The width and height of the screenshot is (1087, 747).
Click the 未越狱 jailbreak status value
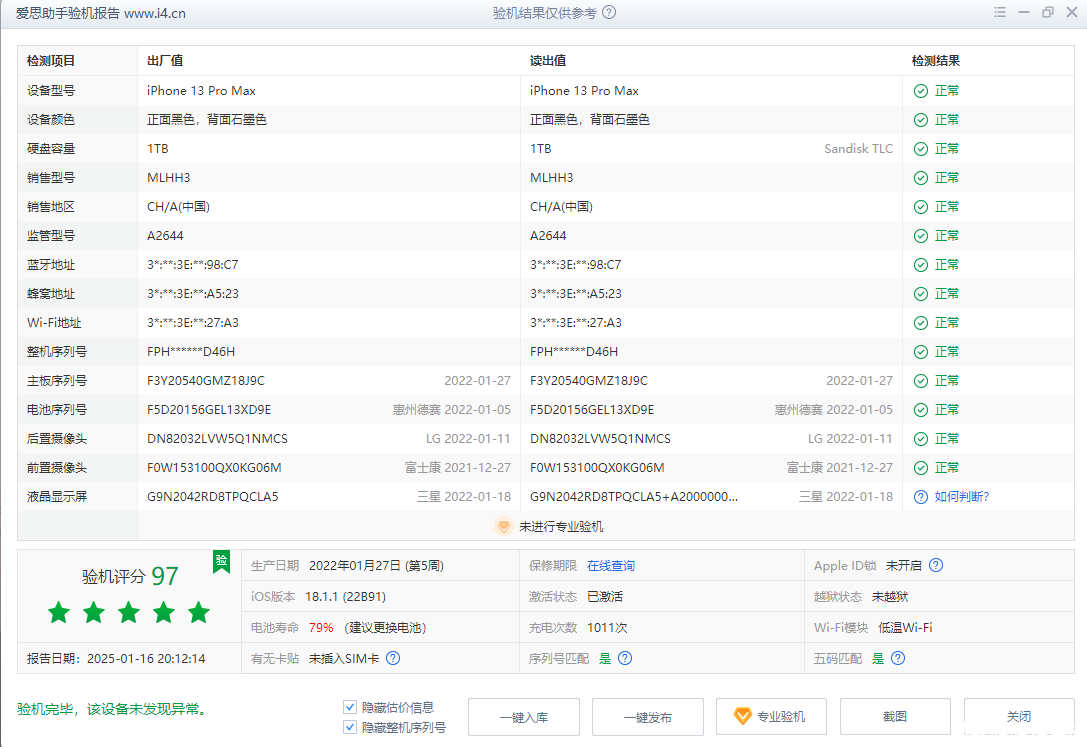click(x=890, y=597)
